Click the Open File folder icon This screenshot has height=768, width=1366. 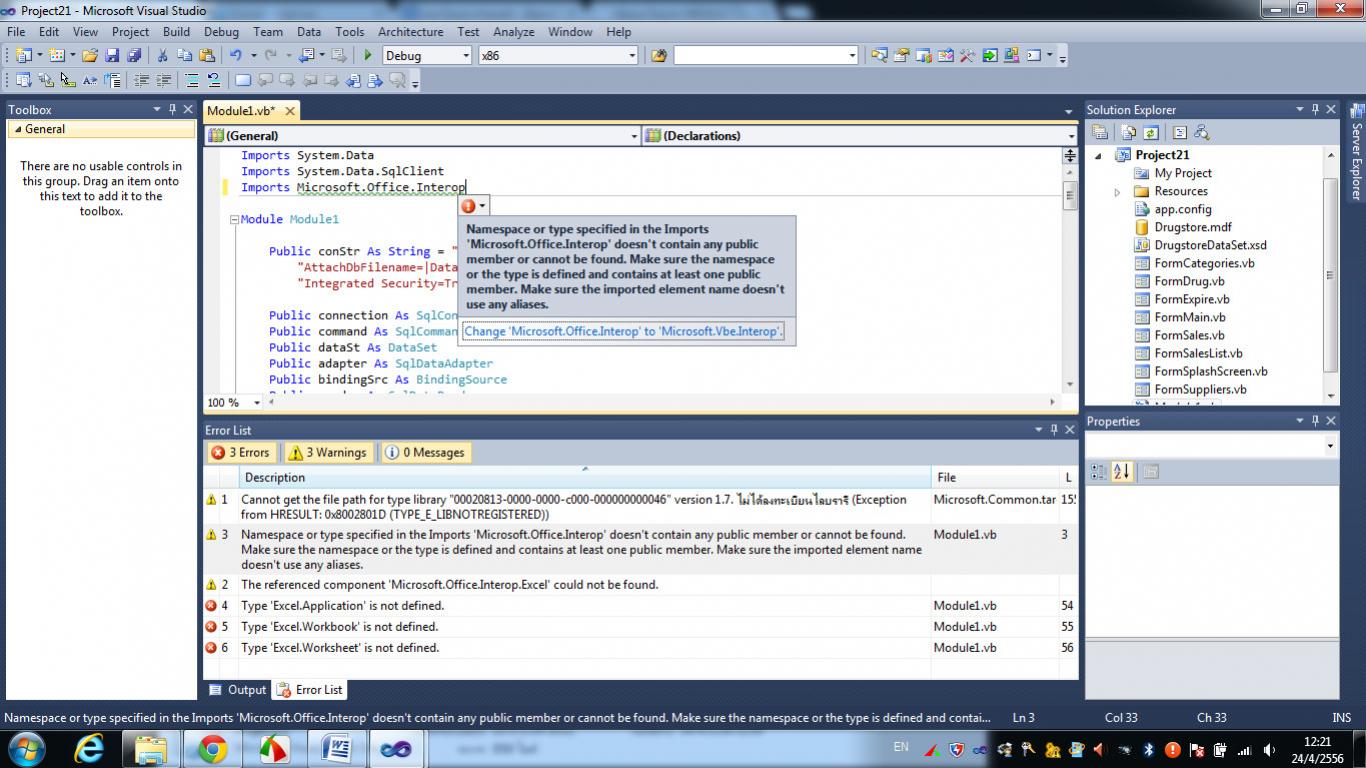[x=90, y=56]
